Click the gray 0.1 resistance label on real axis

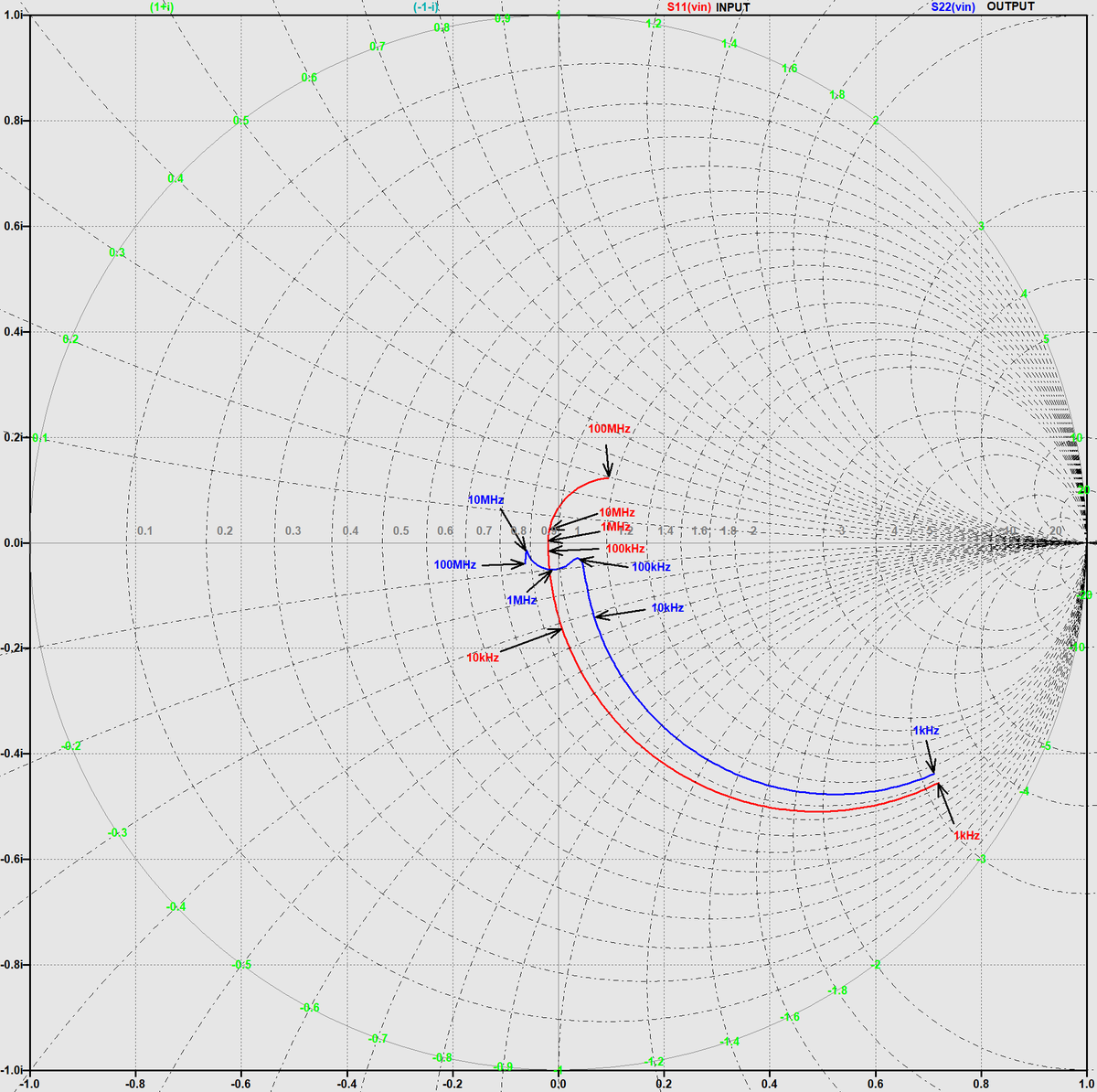coord(144,531)
